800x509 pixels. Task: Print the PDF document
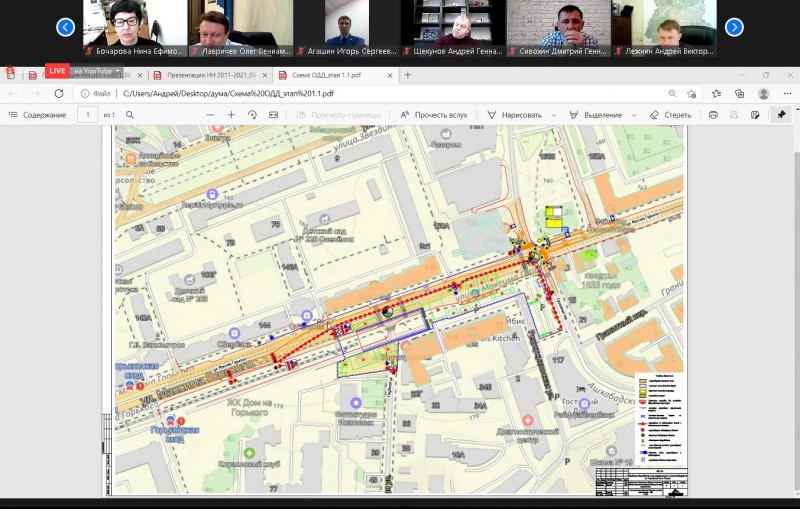coord(713,115)
